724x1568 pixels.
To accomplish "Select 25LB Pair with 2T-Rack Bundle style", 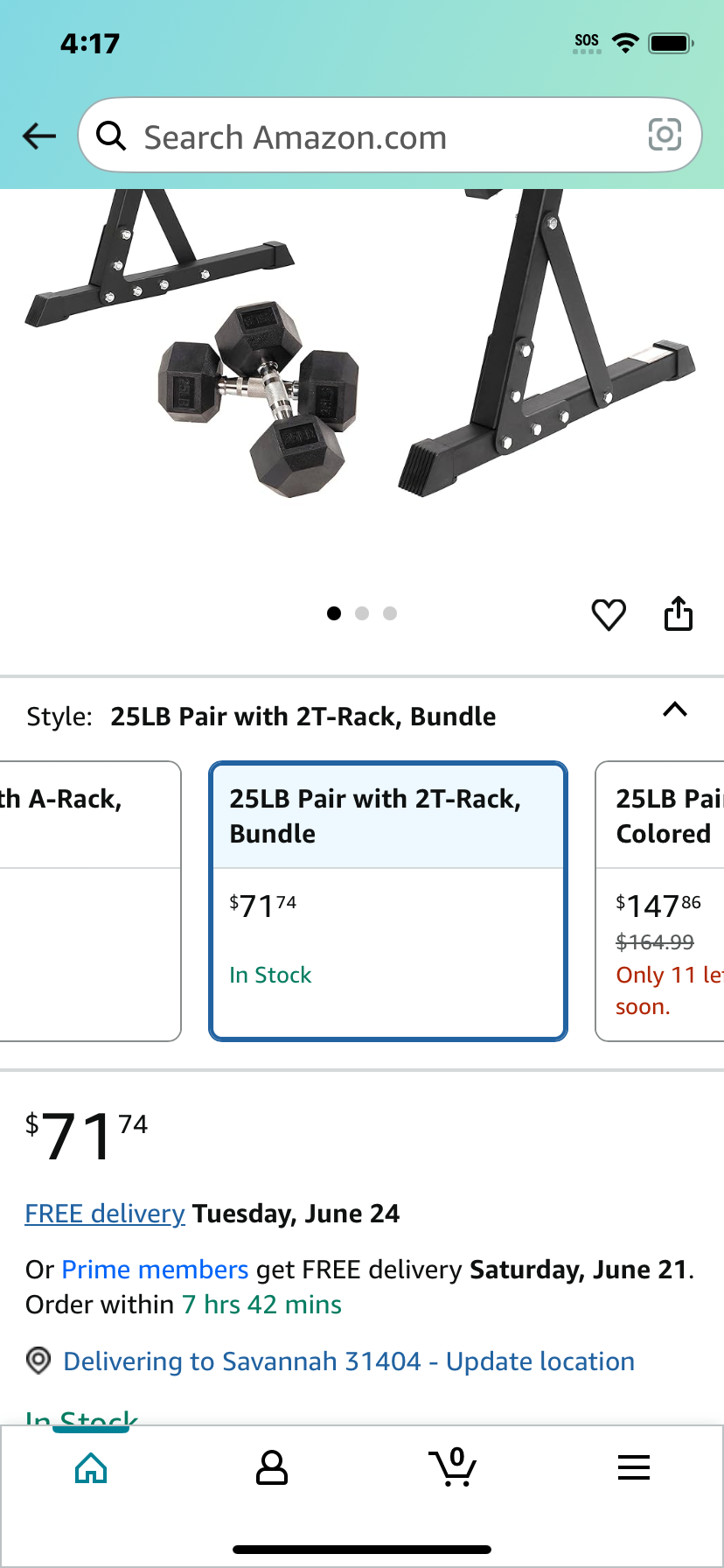I will point(388,901).
